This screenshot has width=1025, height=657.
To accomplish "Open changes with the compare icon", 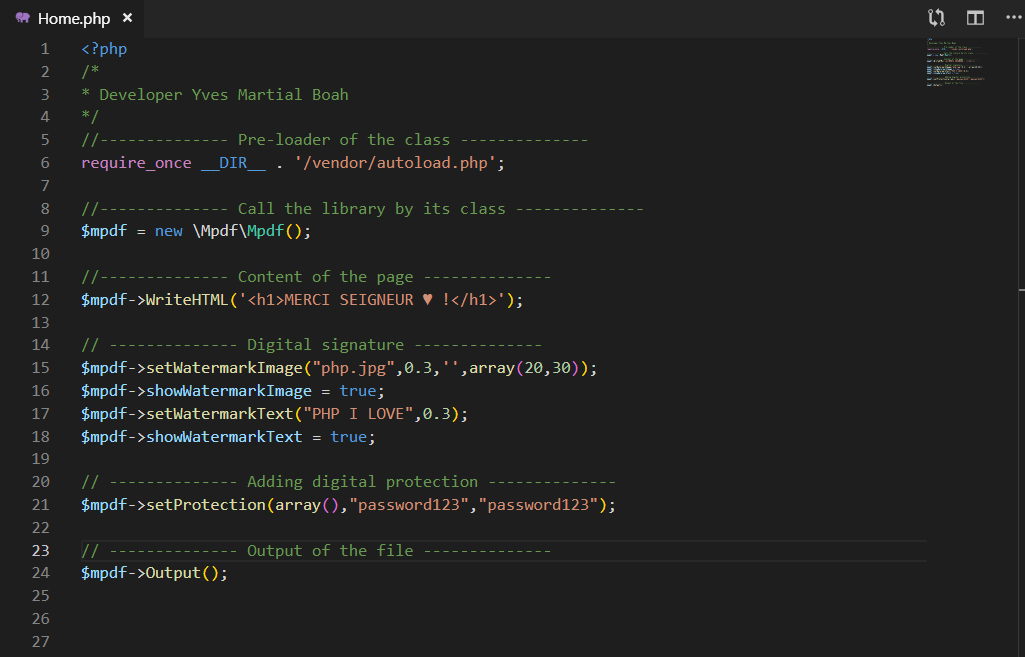I will (936, 18).
